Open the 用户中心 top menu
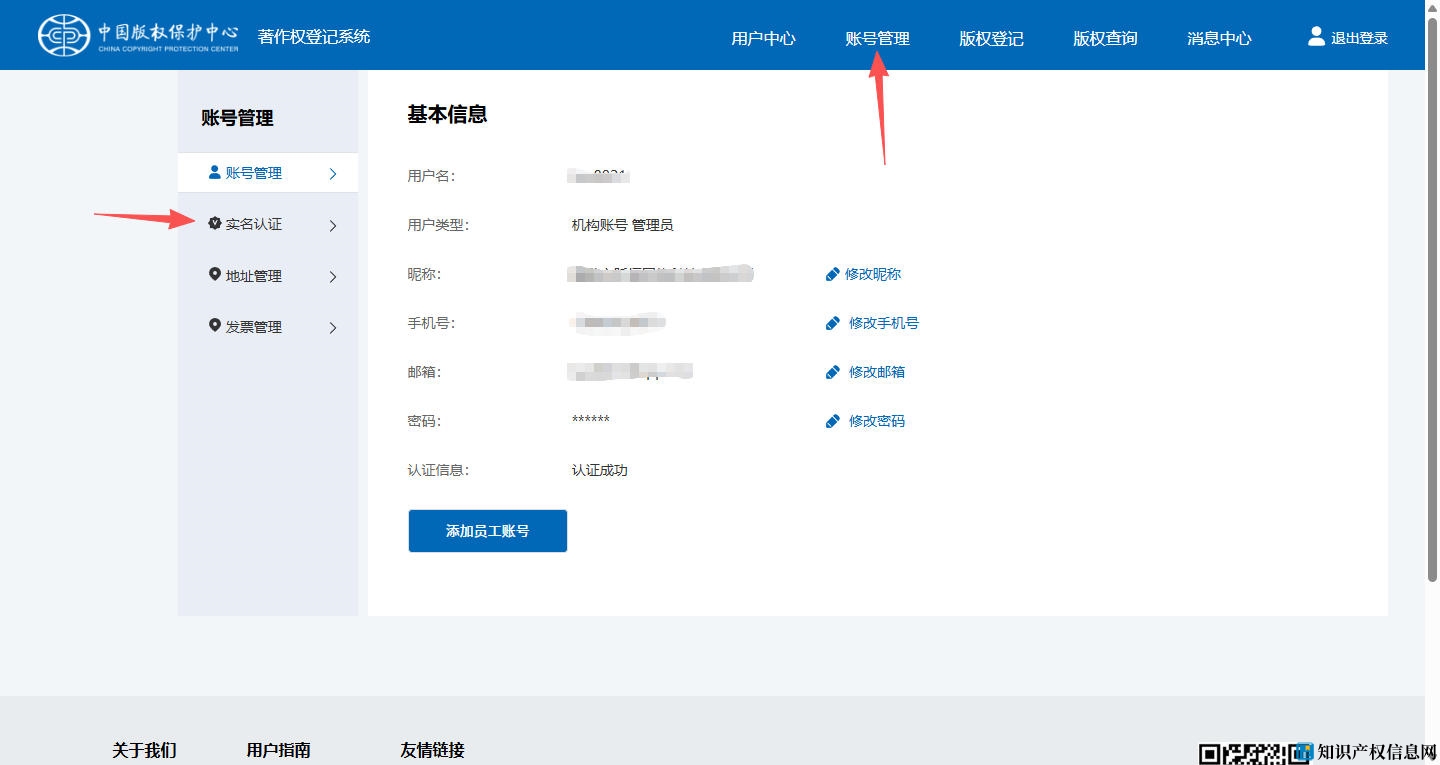The image size is (1440, 765). (x=763, y=39)
